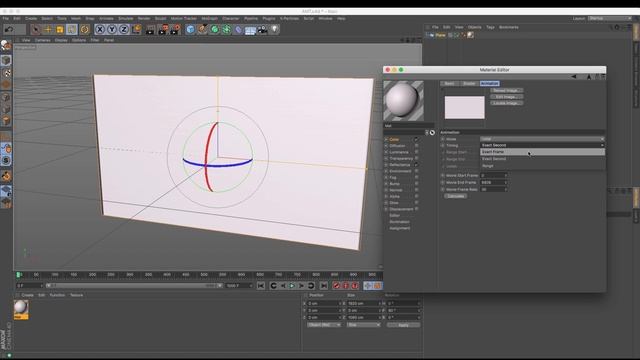Viewport: 640px width, 360px height.
Task: Click the deformer icon
Action: point(238,29)
